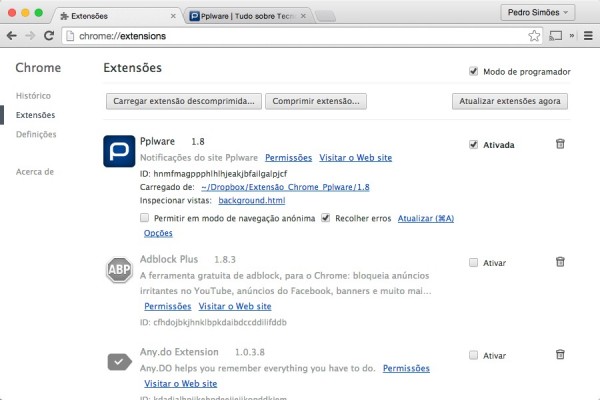Enable Any.do Extension with its Ativar checkbox
This screenshot has width=600, height=400.
tap(473, 355)
